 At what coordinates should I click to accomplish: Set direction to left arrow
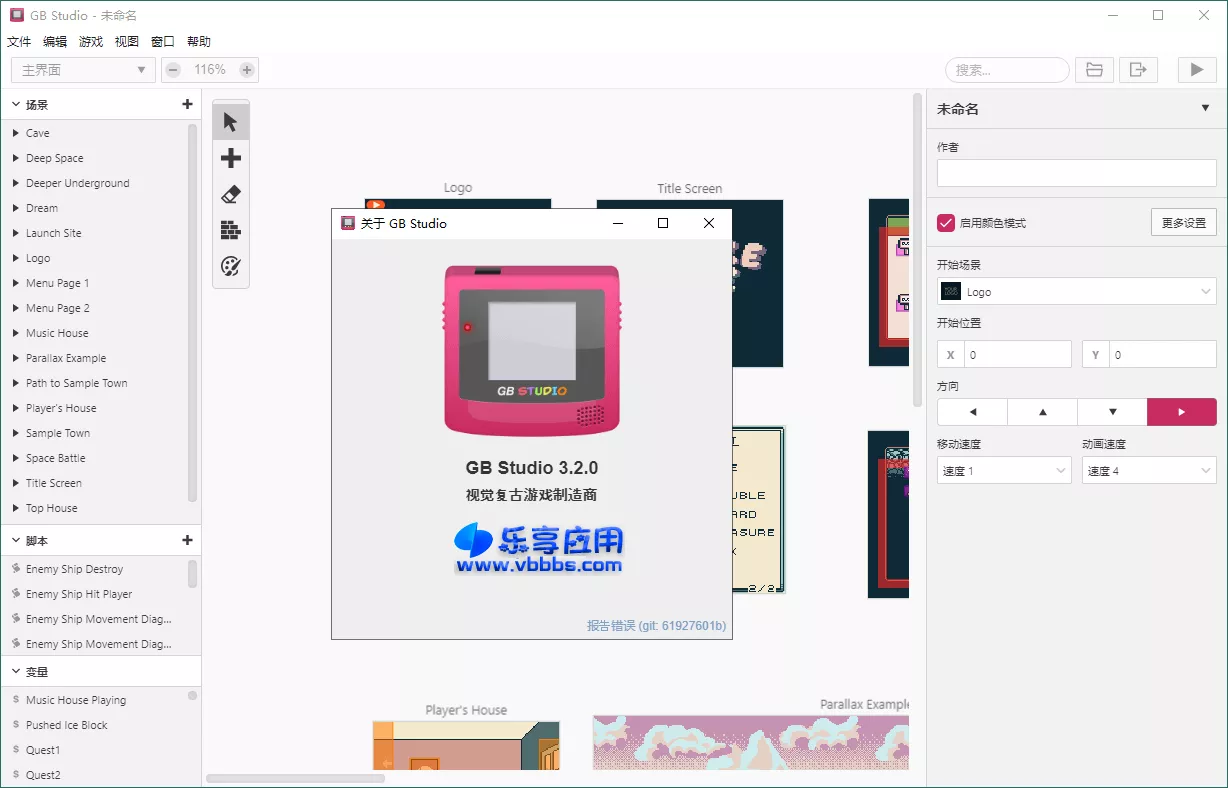pyautogui.click(x=972, y=412)
